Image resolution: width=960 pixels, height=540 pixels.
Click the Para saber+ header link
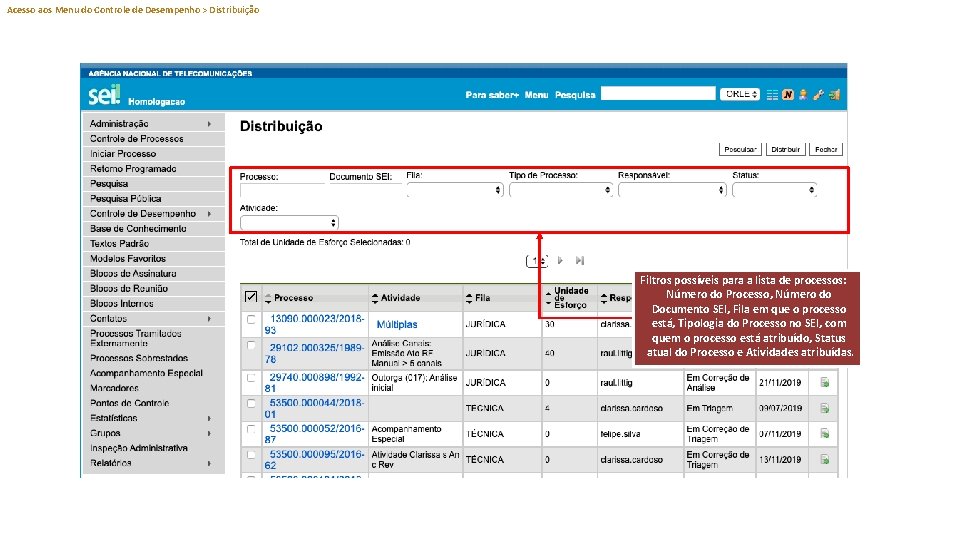point(492,95)
